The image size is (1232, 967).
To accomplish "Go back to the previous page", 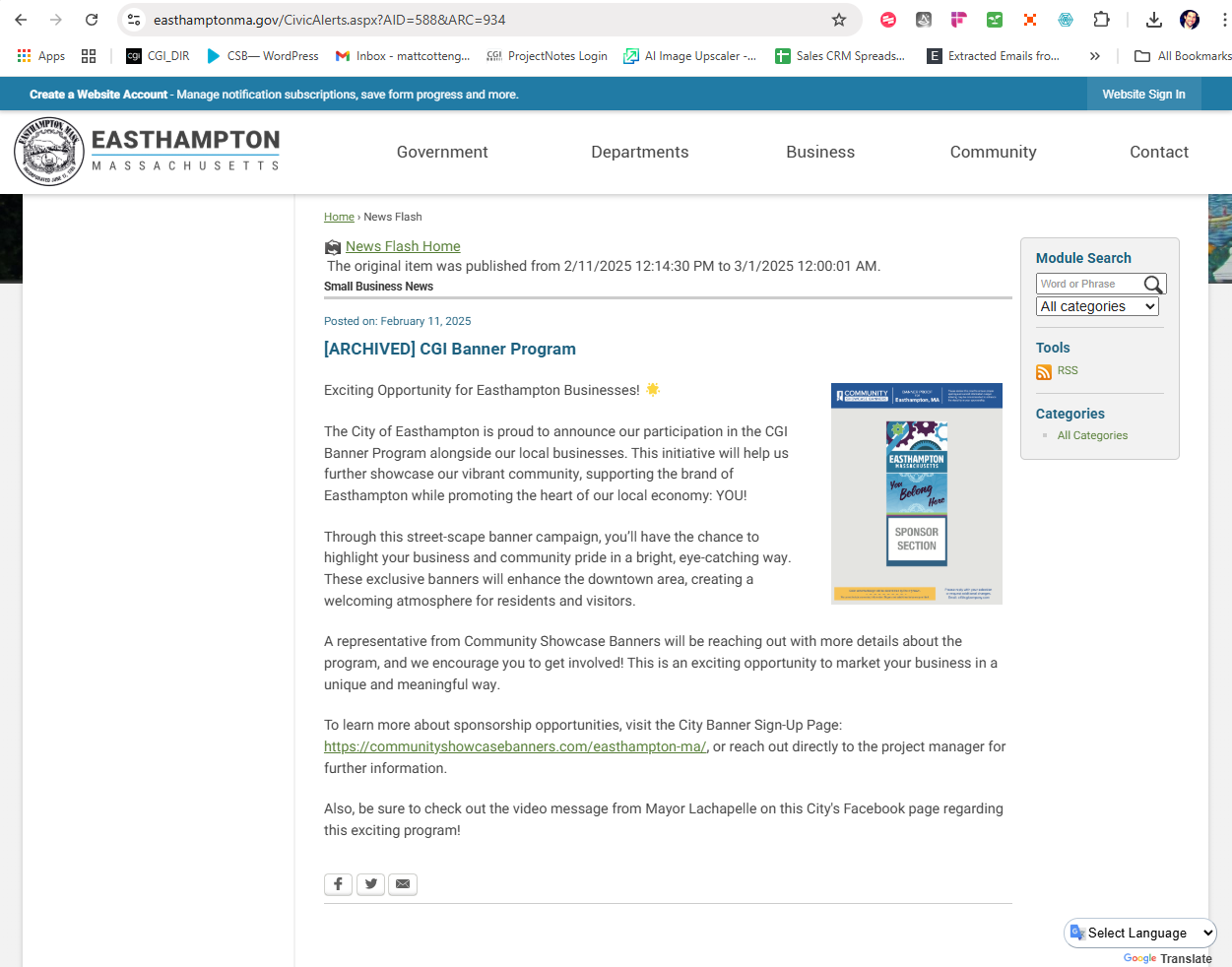I will point(21,20).
